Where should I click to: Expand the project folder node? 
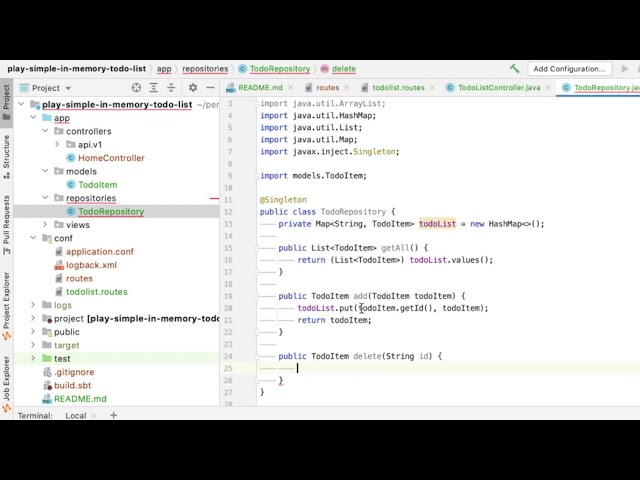(33, 318)
